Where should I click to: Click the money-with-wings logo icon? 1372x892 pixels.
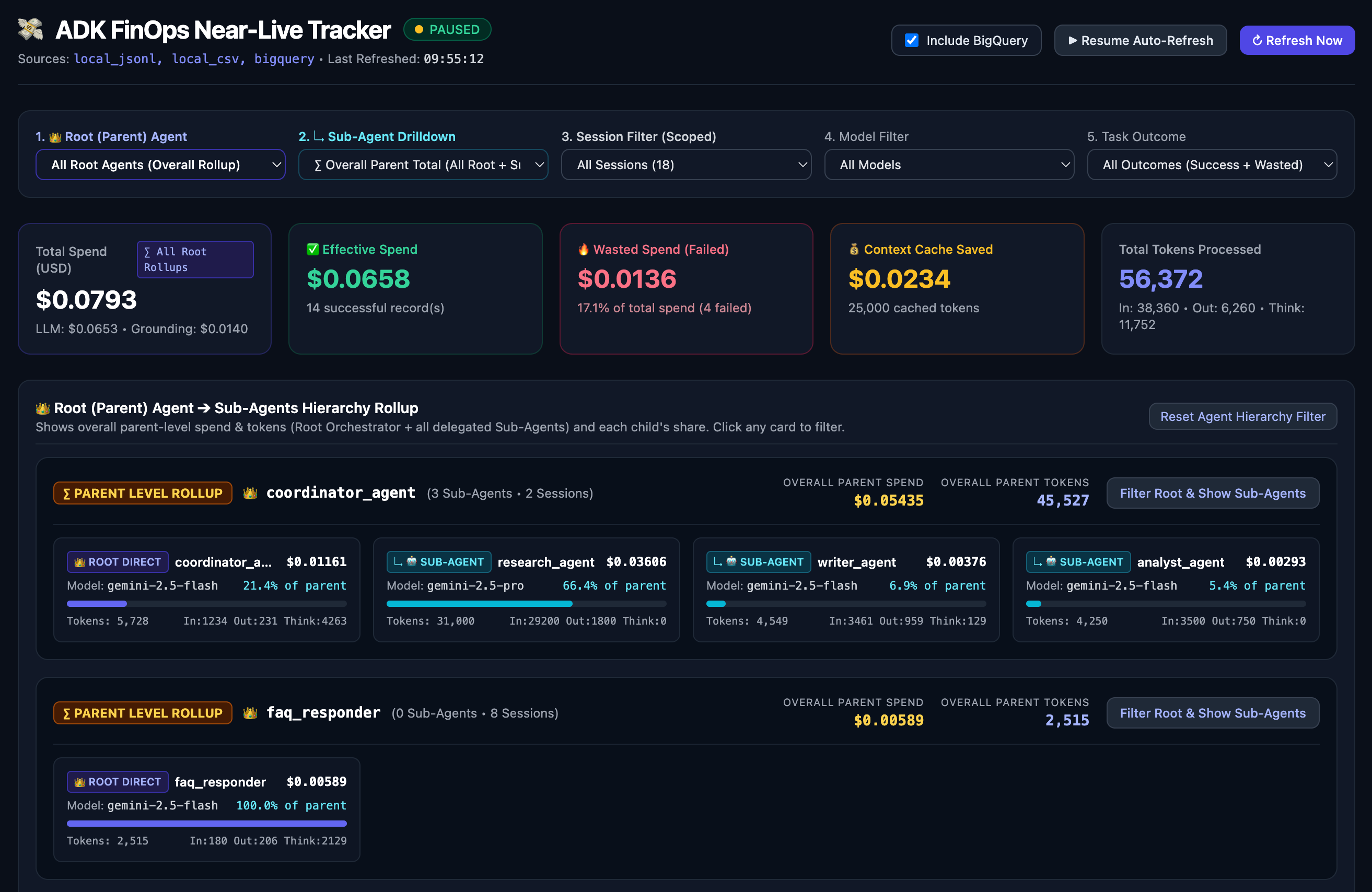pyautogui.click(x=30, y=29)
